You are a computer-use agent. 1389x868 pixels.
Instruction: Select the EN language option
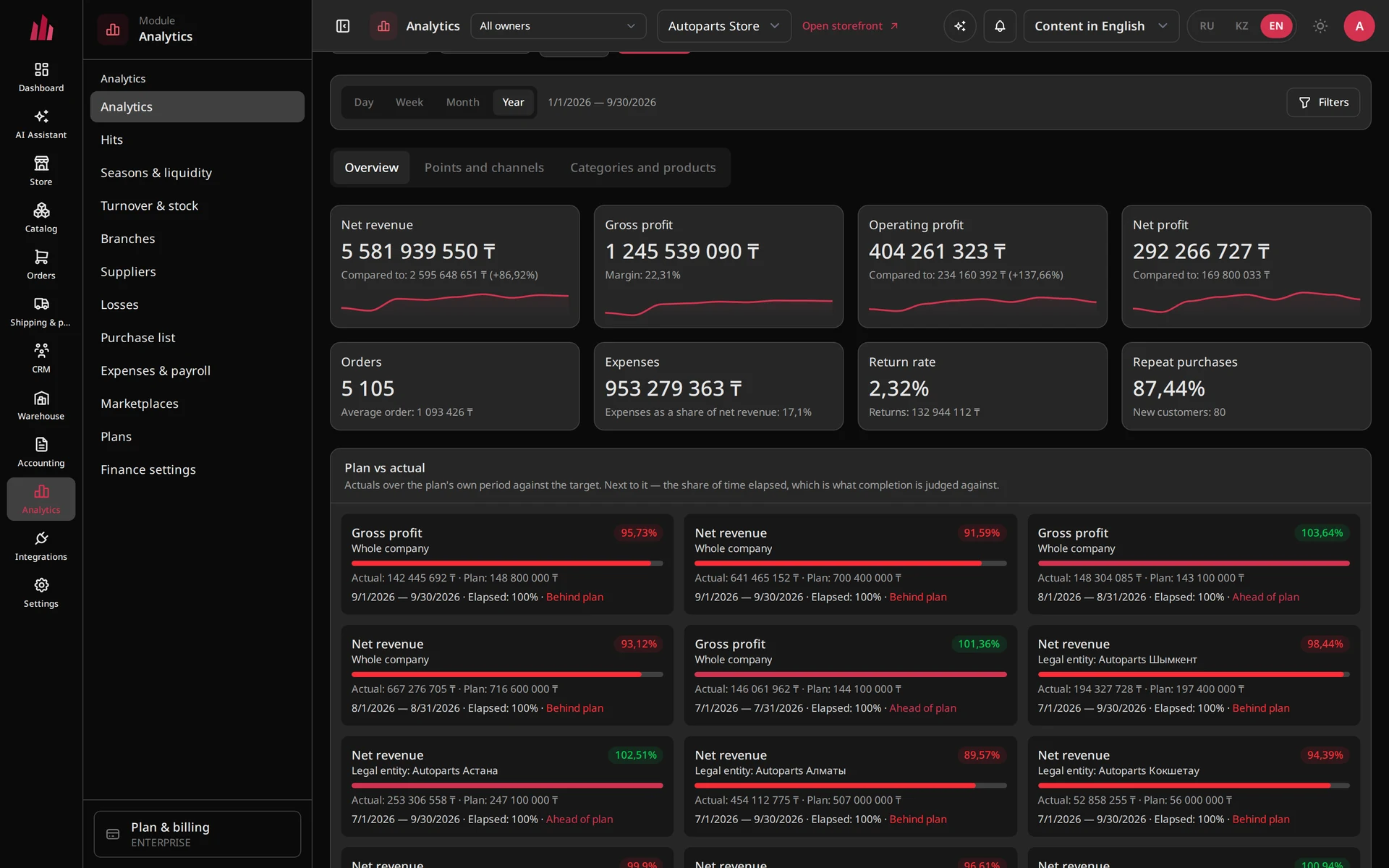(x=1276, y=26)
